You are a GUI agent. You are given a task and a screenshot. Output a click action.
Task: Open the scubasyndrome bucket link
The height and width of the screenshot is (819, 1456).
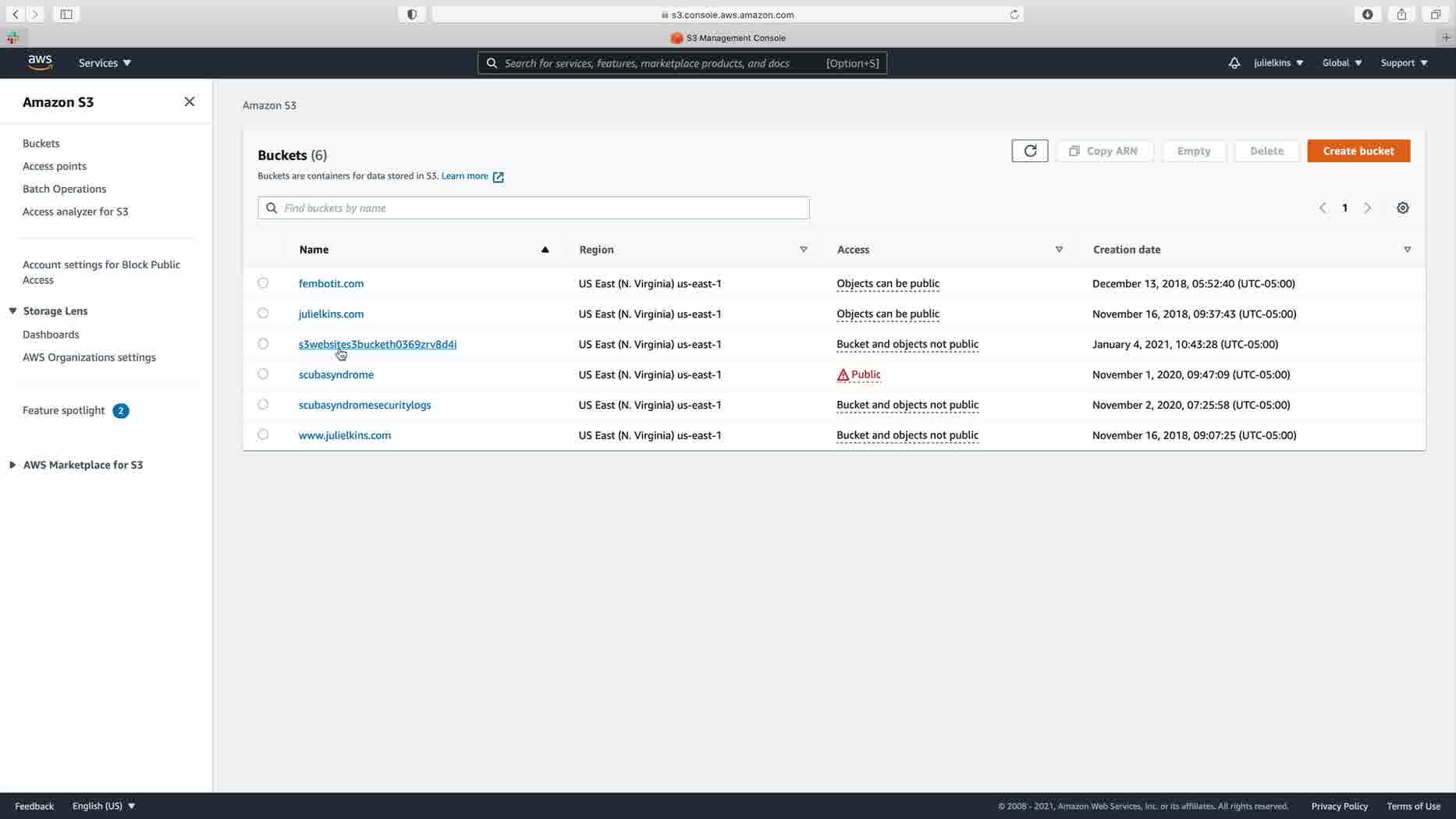click(336, 374)
